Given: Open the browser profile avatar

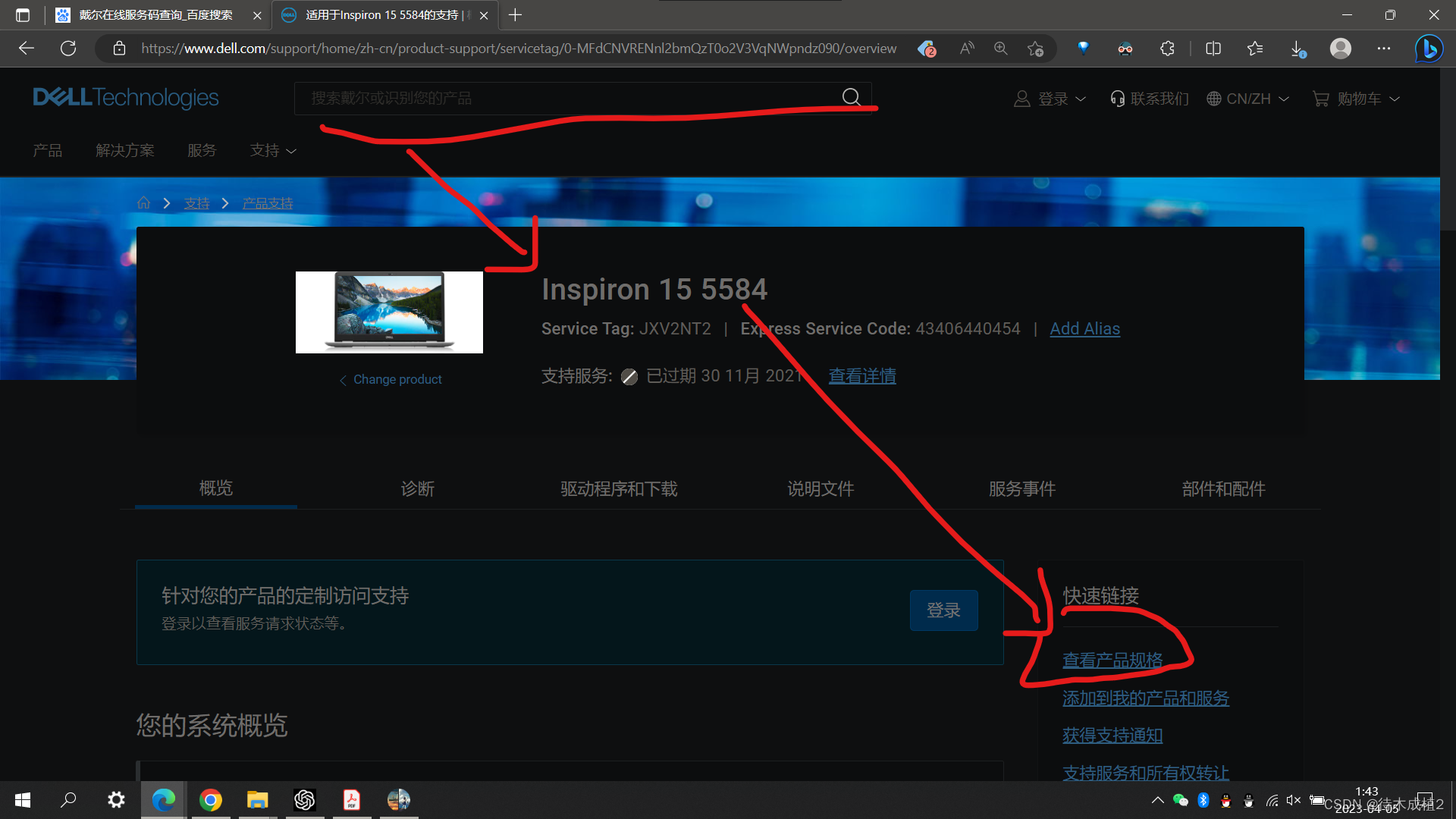Looking at the screenshot, I should (1341, 49).
